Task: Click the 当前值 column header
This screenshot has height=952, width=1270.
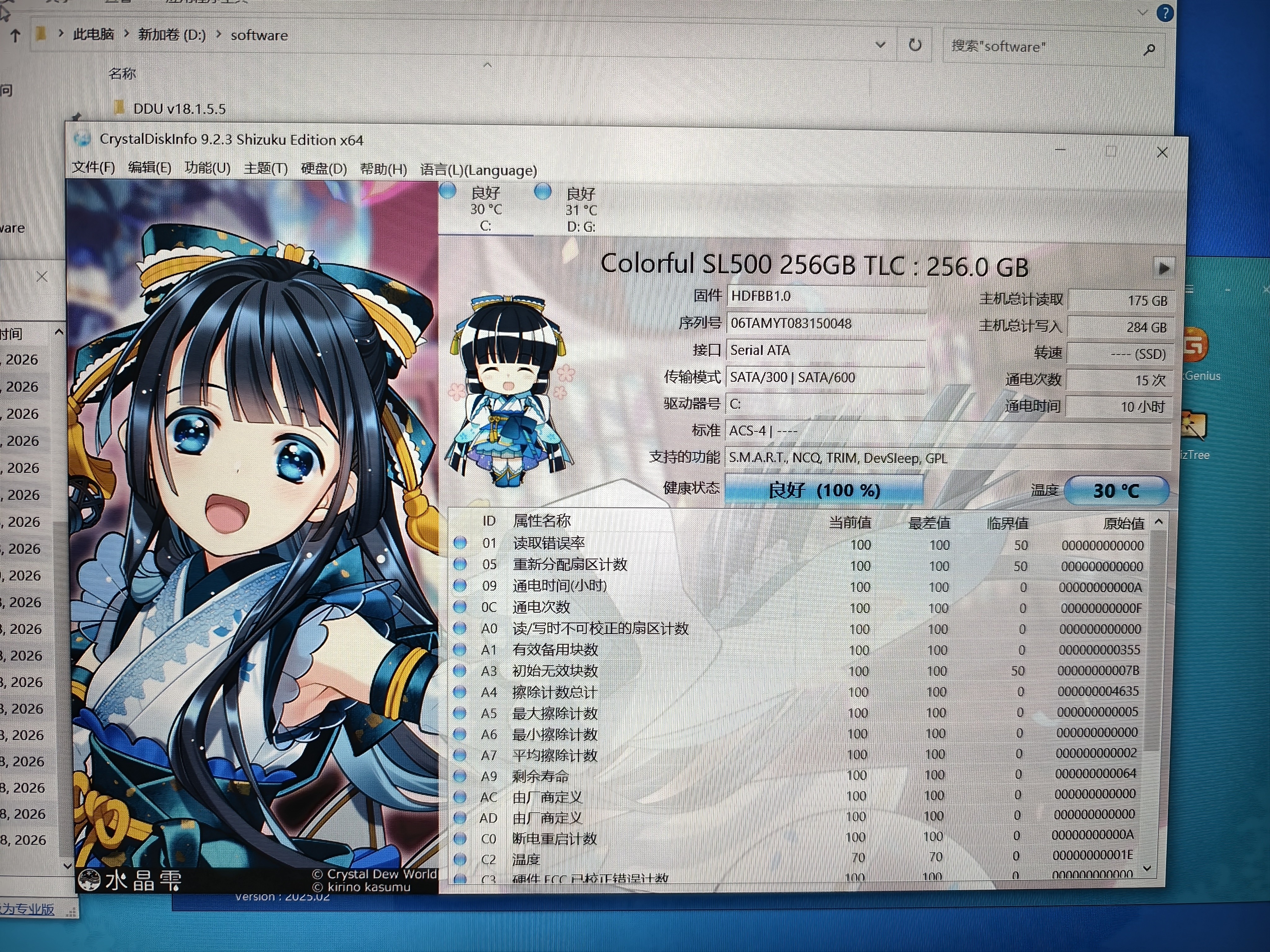Action: [x=850, y=522]
